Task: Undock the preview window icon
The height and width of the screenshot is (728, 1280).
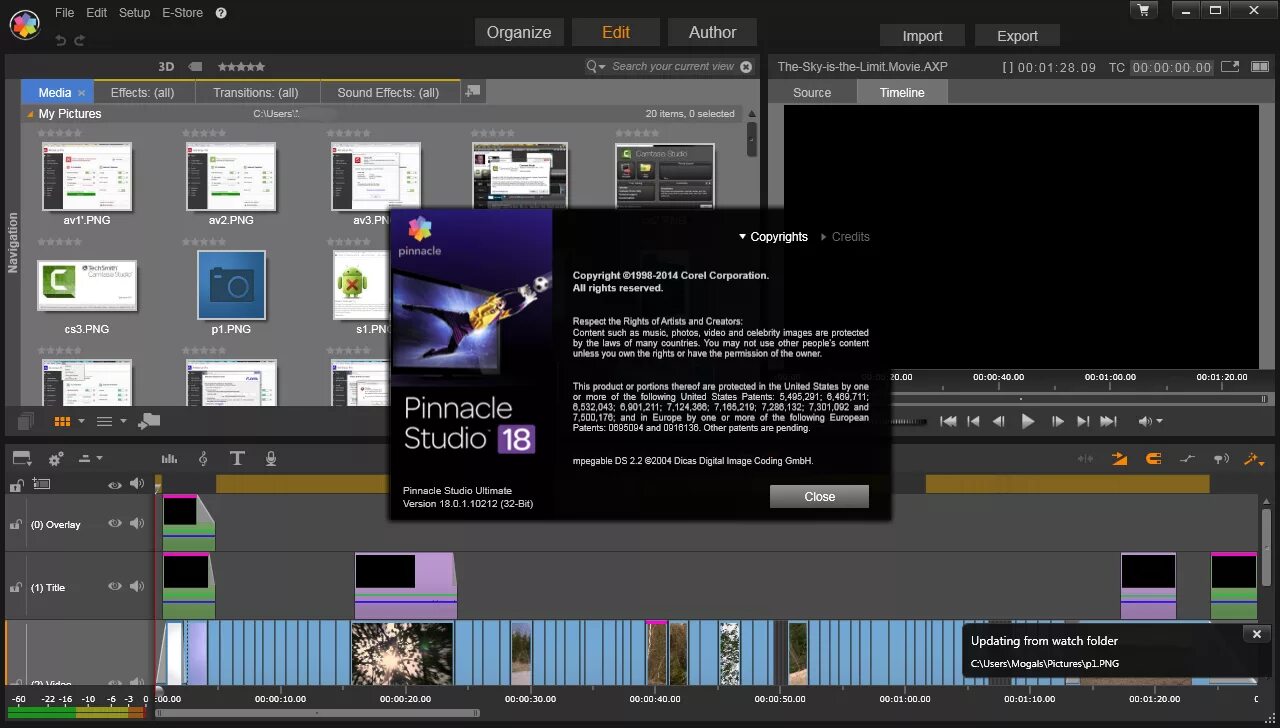Action: coord(1231,66)
